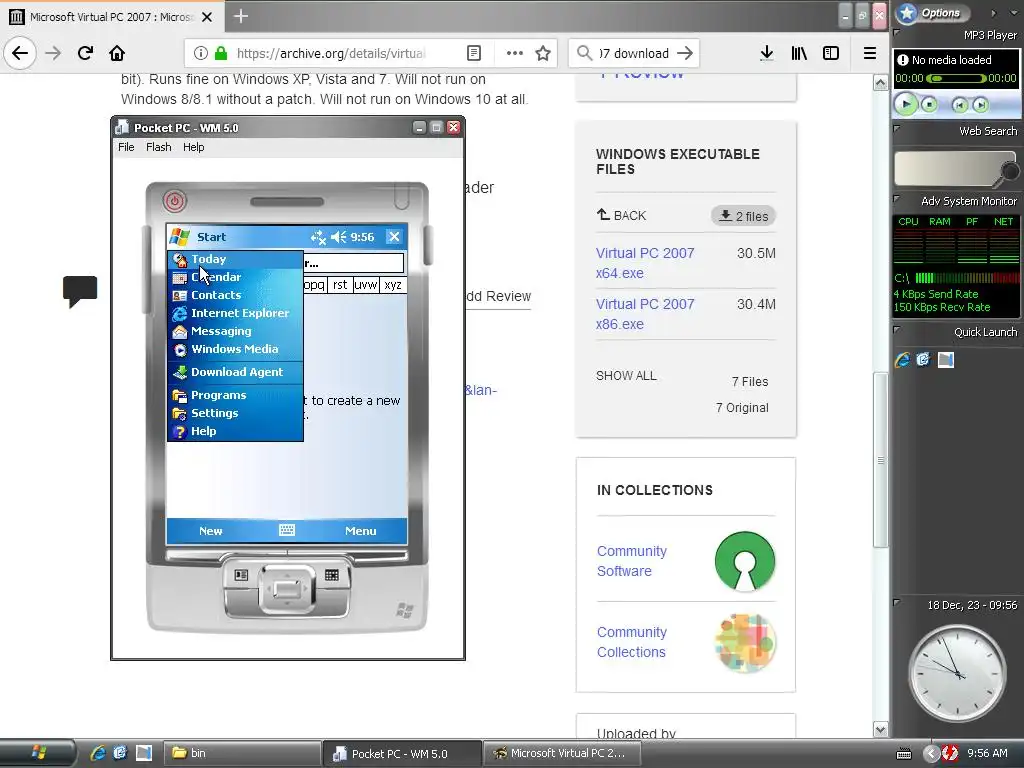The image size is (1024, 768).
Task: Mute via the speaker icon beside 9:56
Action: click(338, 237)
